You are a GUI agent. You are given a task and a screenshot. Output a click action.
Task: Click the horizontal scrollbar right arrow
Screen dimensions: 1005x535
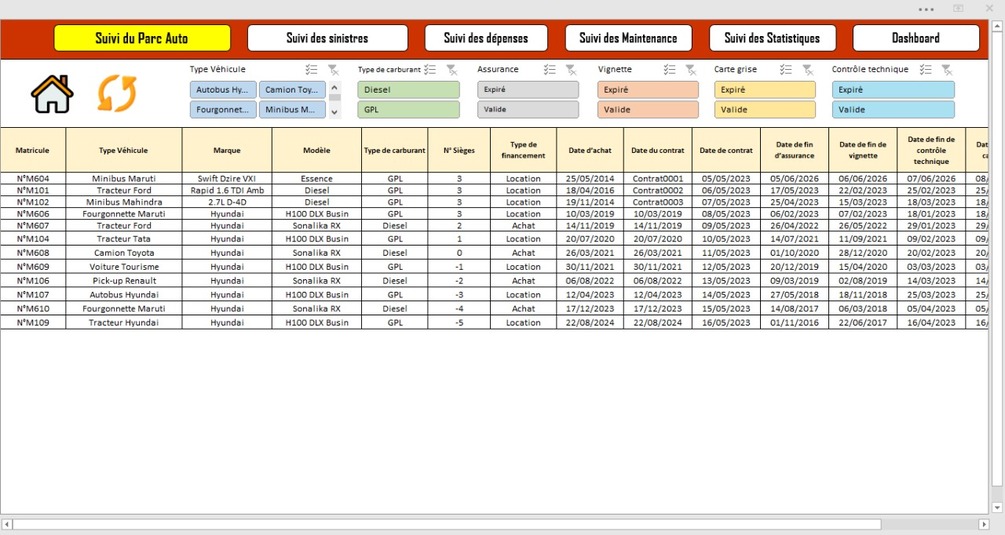[x=983, y=524]
